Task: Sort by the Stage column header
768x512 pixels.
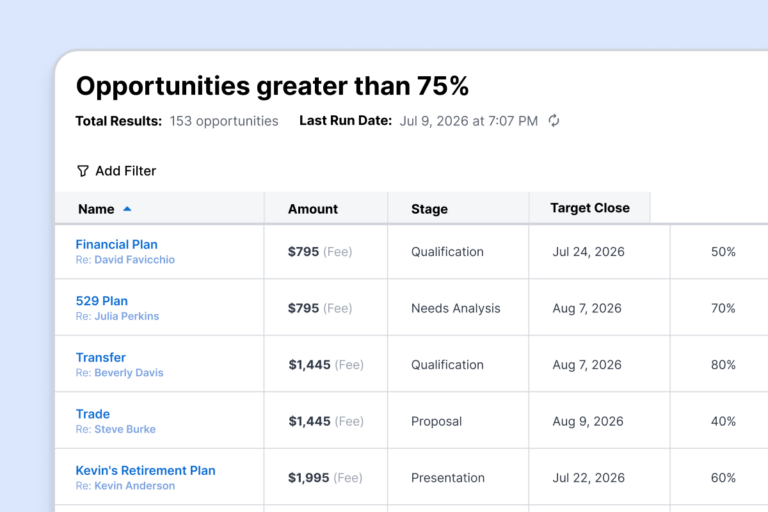Action: coord(458,208)
